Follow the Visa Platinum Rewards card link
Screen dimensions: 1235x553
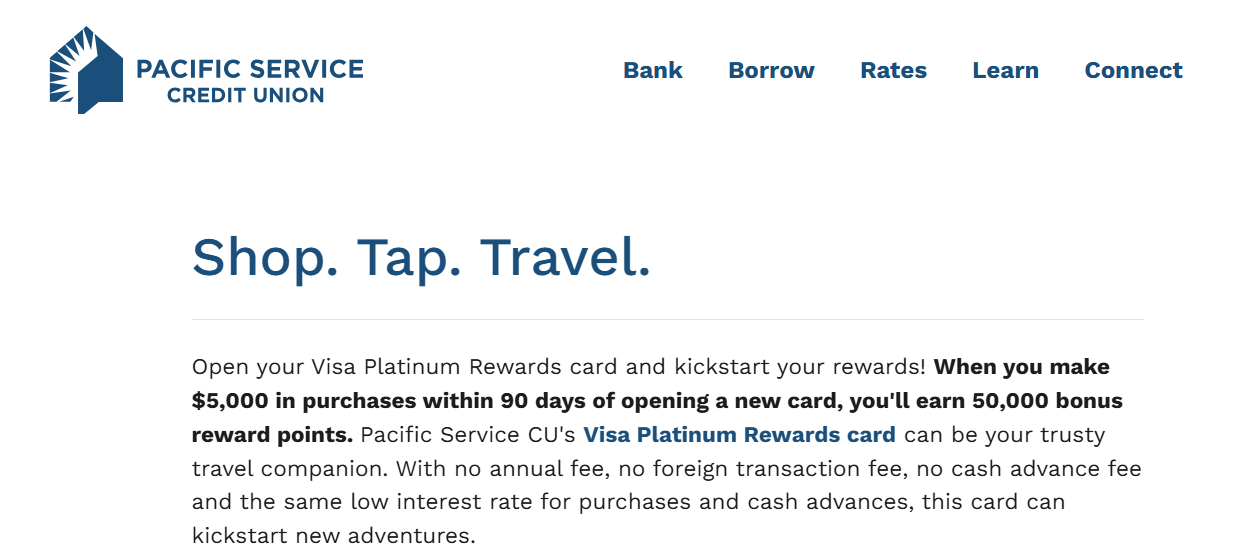coord(739,435)
